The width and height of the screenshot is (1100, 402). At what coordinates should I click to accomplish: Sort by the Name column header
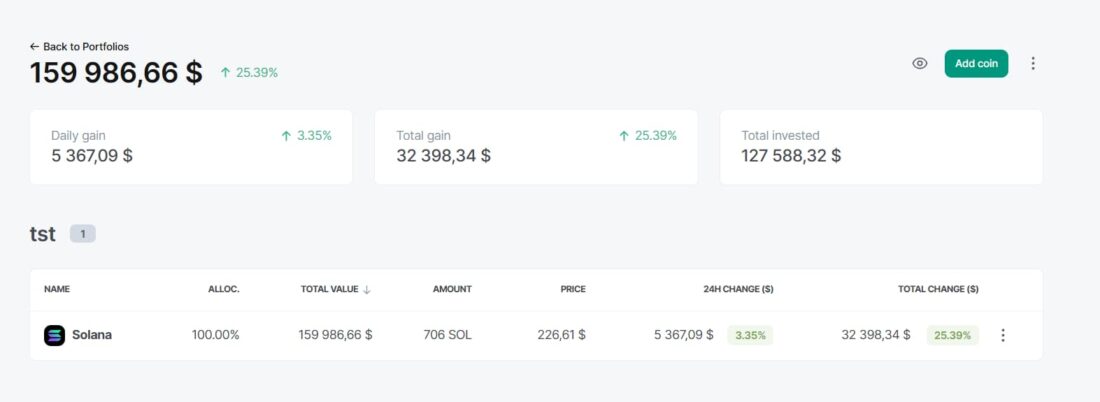57,289
